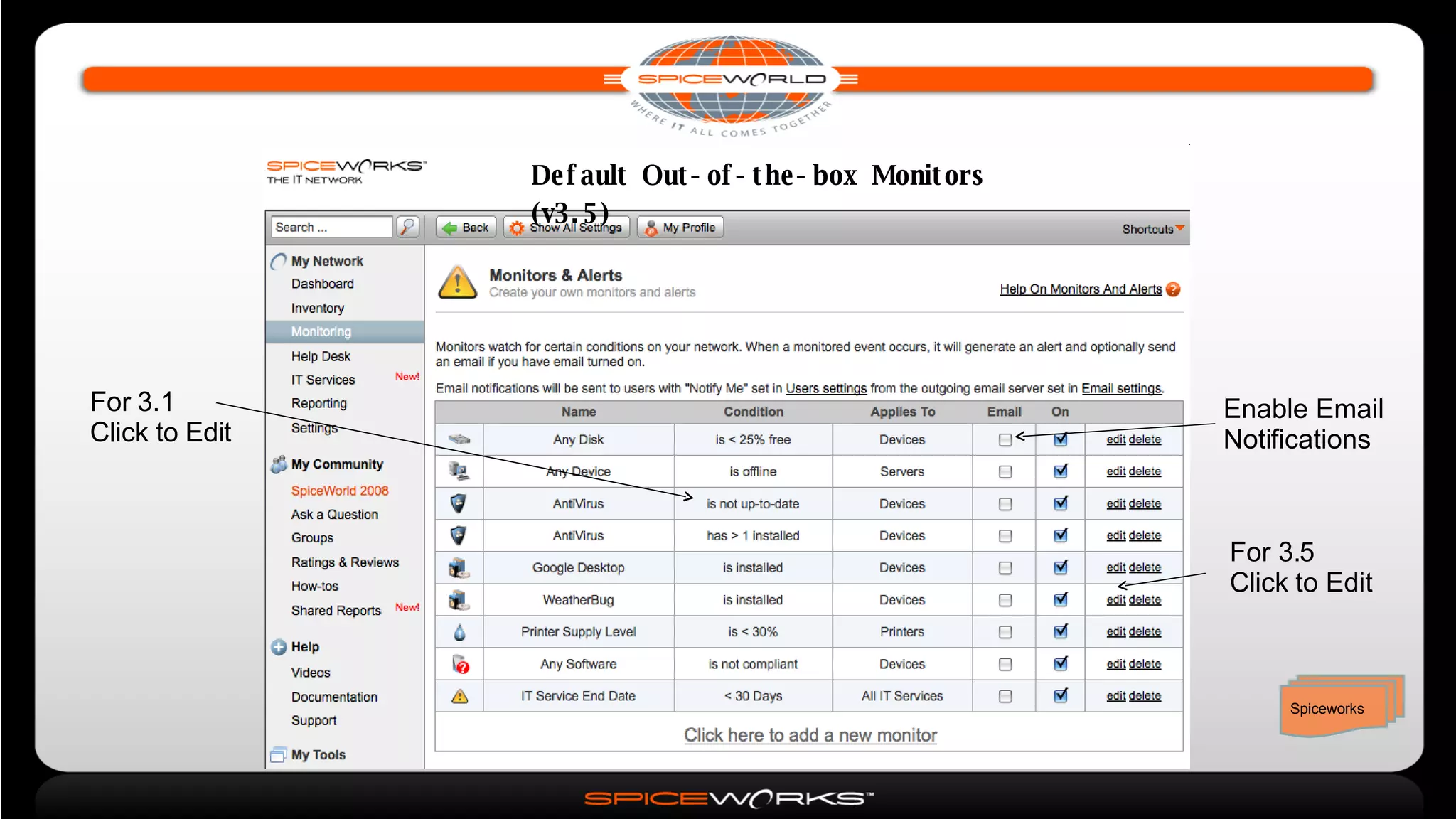Click the orange help question-mark icon

(x=1173, y=289)
